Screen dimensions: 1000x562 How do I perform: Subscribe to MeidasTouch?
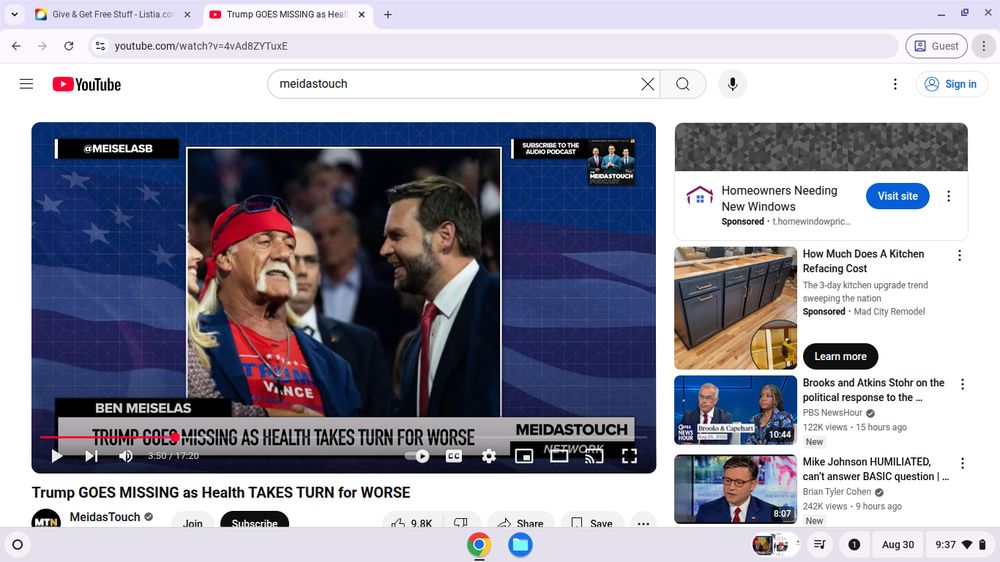(254, 522)
